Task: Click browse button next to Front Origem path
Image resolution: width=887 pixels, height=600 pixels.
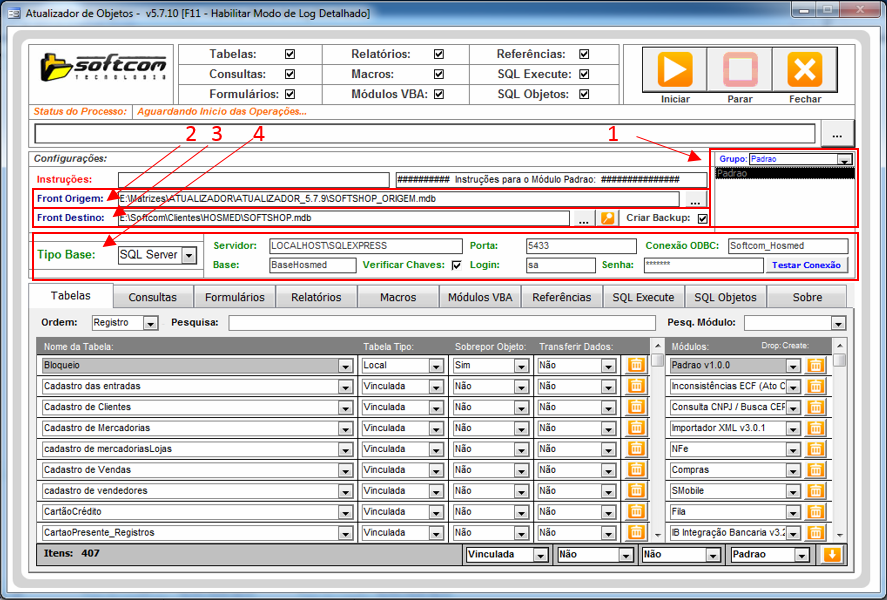Action: [x=695, y=200]
